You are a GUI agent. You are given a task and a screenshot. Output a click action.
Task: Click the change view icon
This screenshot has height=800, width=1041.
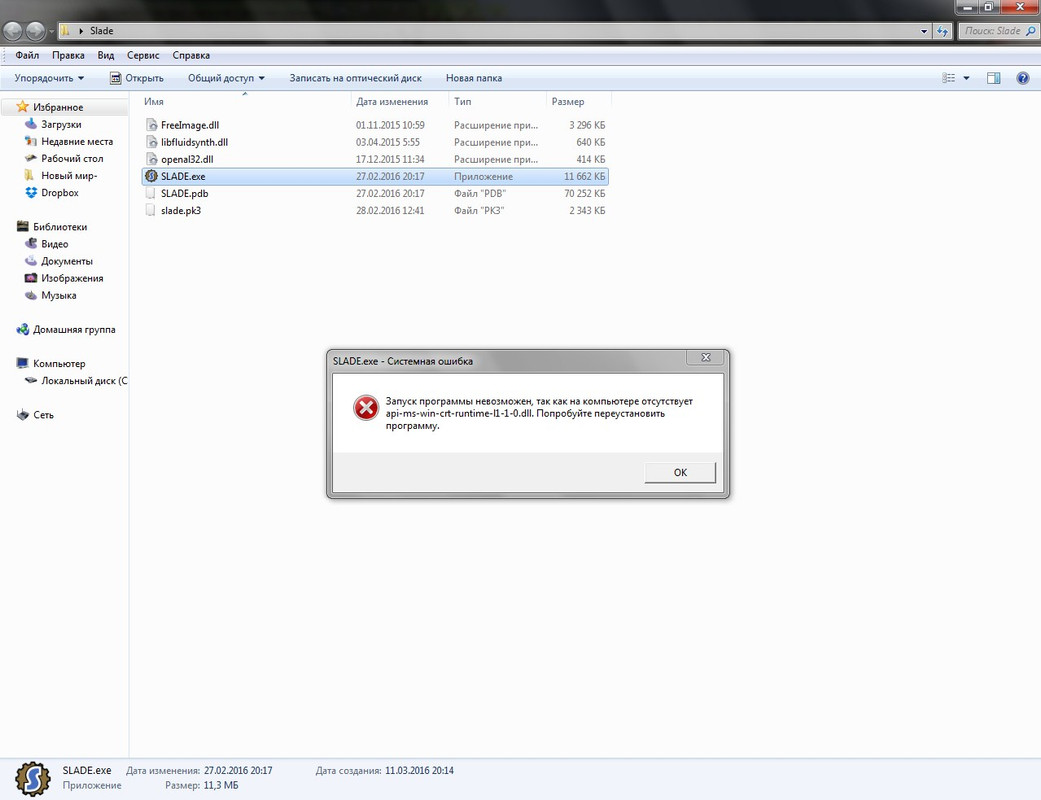coord(949,78)
